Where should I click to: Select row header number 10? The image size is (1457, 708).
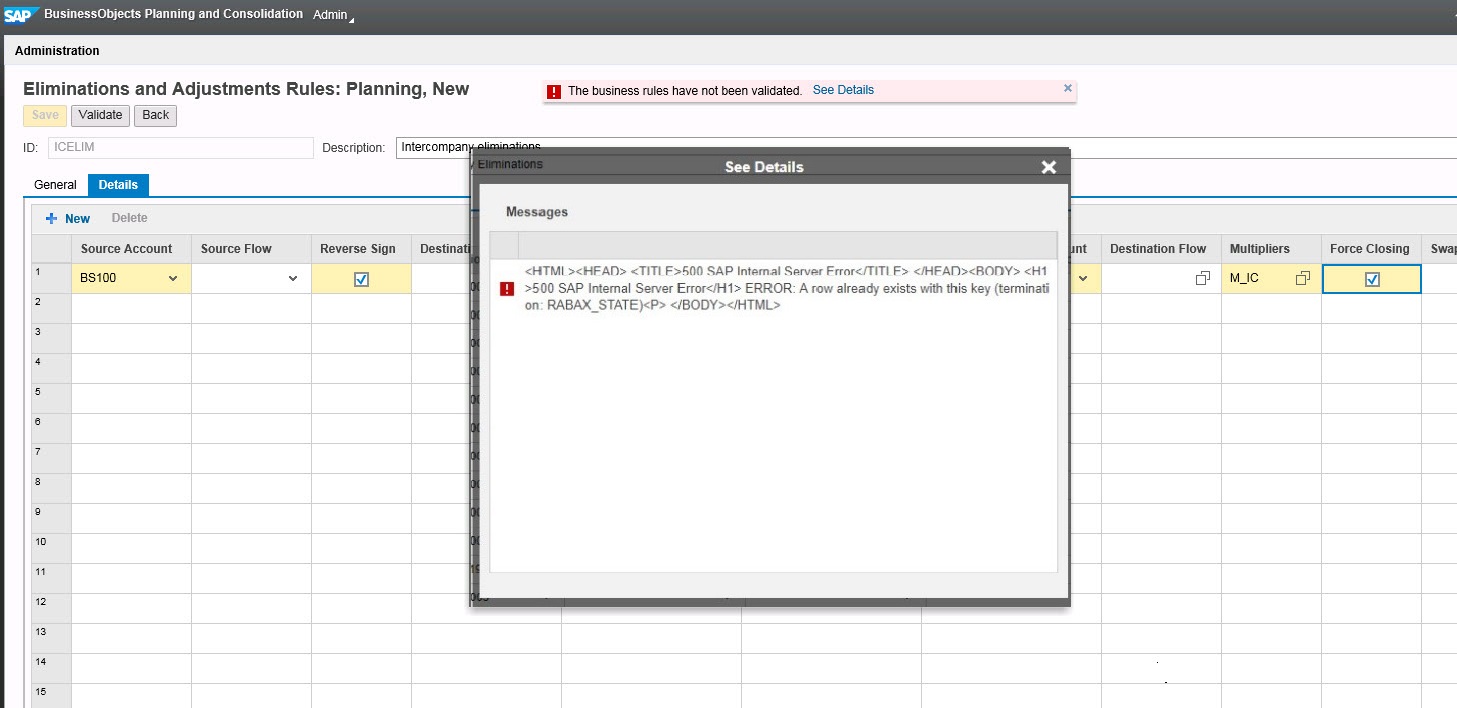pos(51,549)
